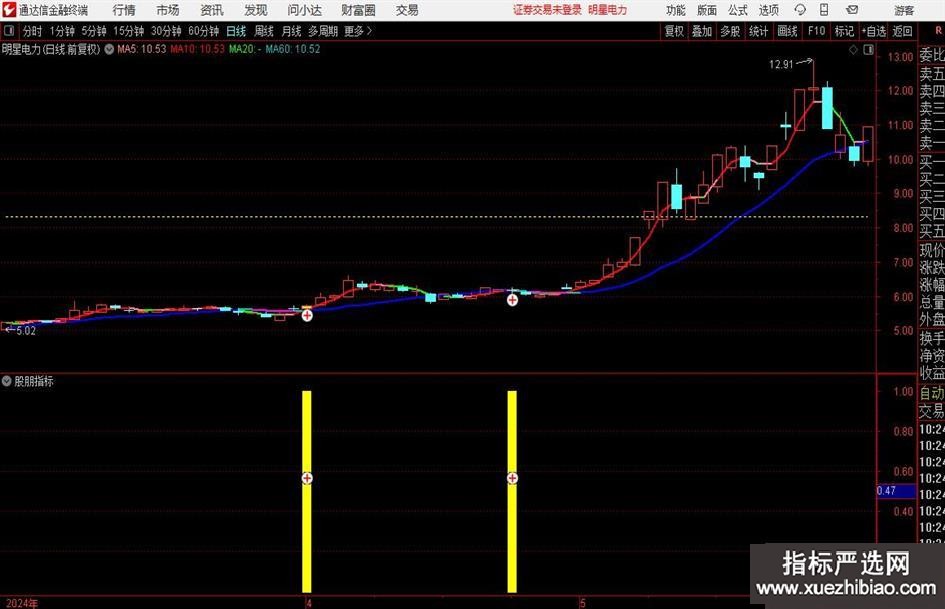The image size is (945, 609).
Task: Open the 行情 menu
Action: click(124, 10)
